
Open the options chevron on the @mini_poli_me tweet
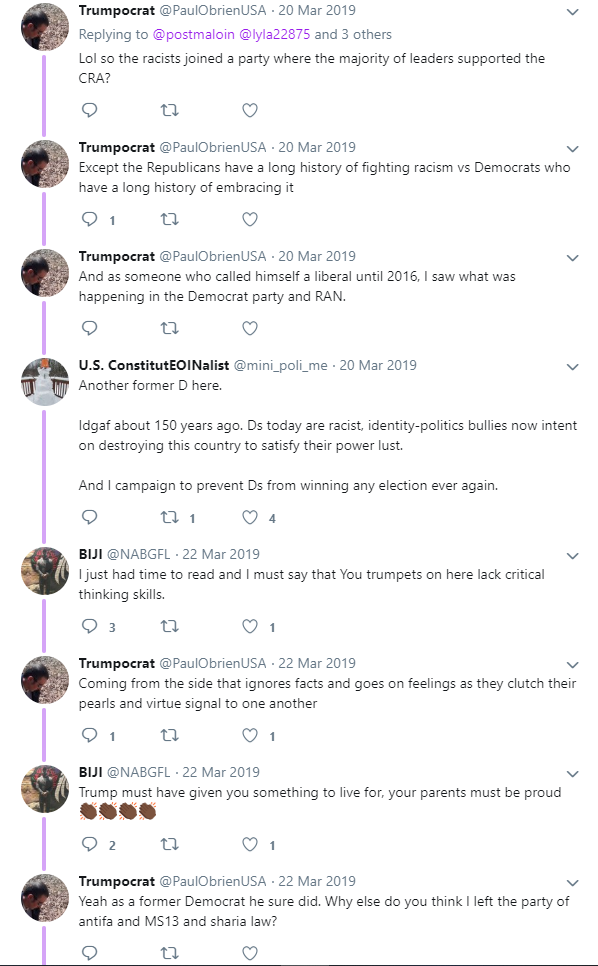573,367
